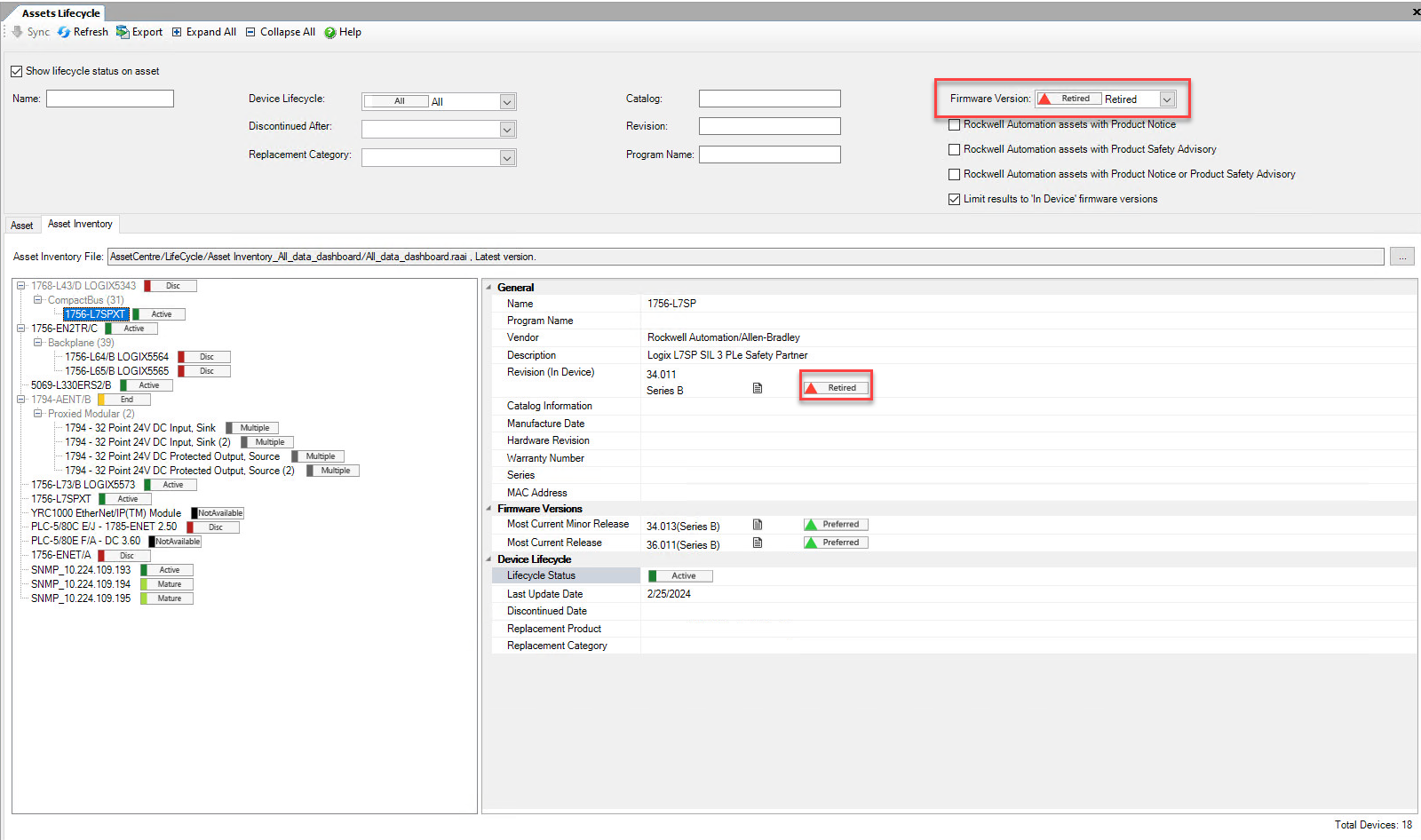Open the document icon beside Revision 34.011
The height and width of the screenshot is (840, 1421).
click(758, 388)
